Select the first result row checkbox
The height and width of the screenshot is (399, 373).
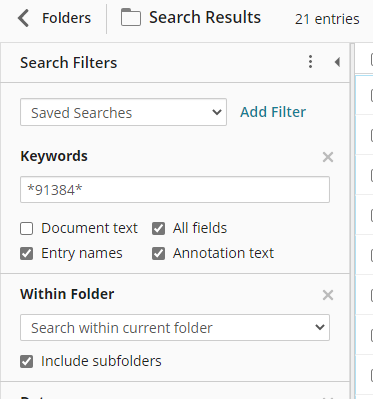tap(371, 95)
